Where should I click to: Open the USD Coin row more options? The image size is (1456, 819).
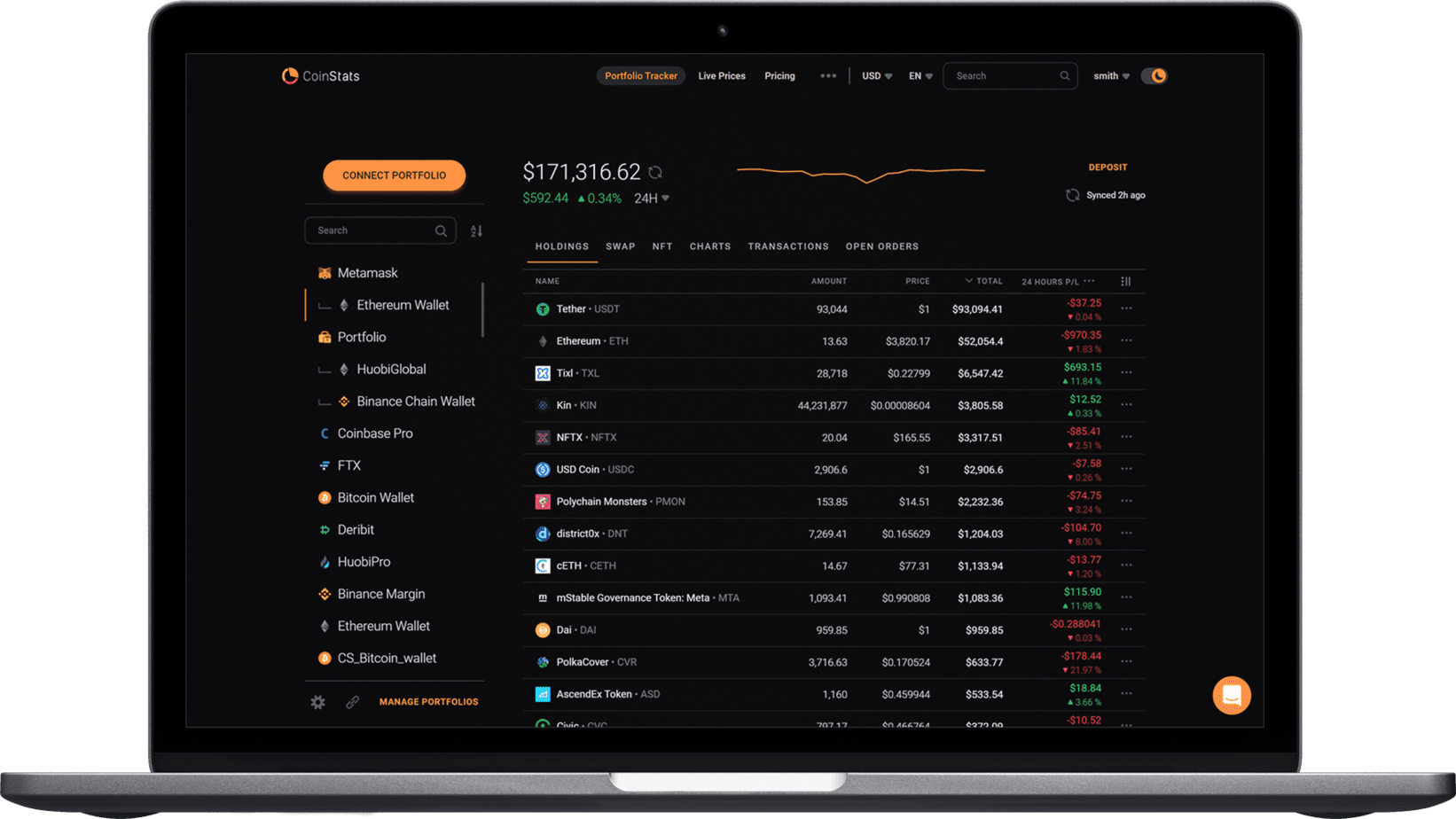click(1126, 468)
